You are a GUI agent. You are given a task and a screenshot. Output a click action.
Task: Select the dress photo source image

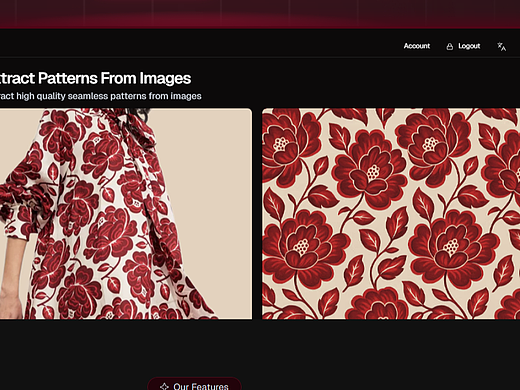coord(126,214)
